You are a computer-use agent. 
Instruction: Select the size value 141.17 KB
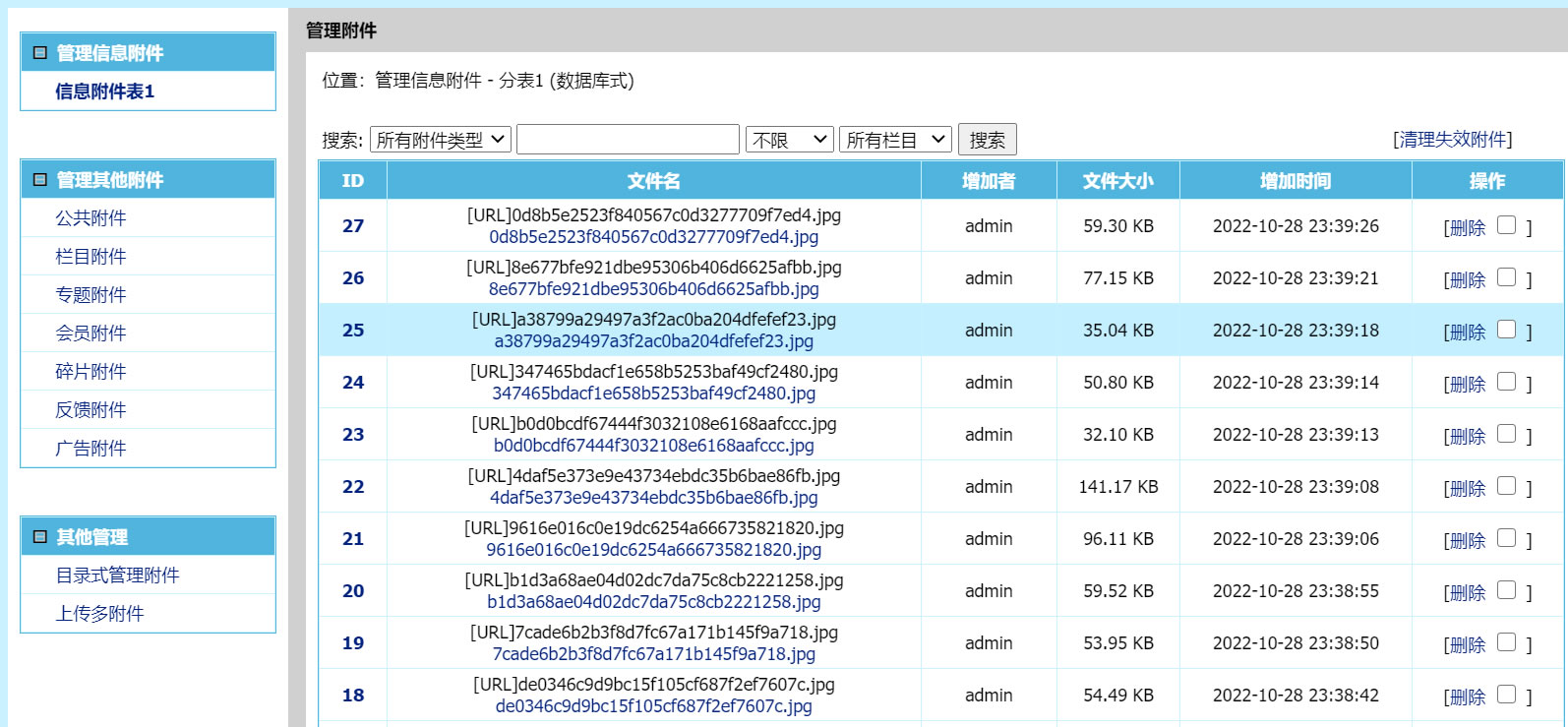[1118, 487]
